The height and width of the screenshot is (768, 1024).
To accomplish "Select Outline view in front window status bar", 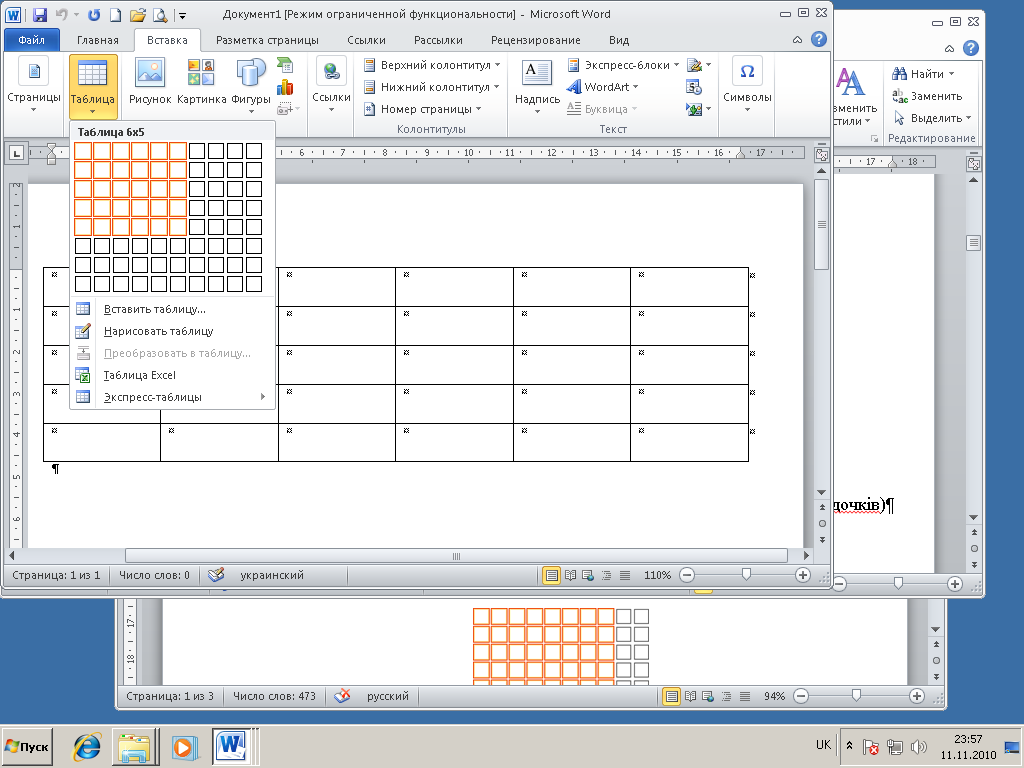I will 607,575.
